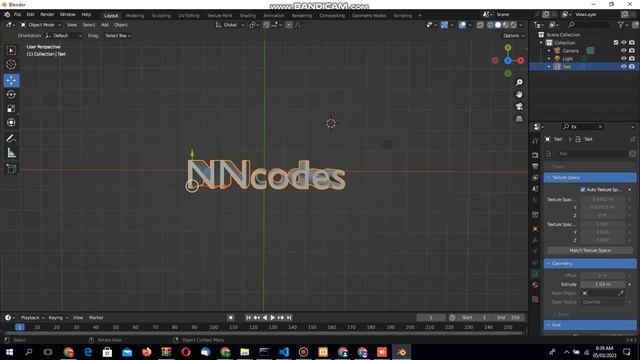Open the Options dropdown in viewport
Viewport: 640px width, 360px height.
coord(513,36)
